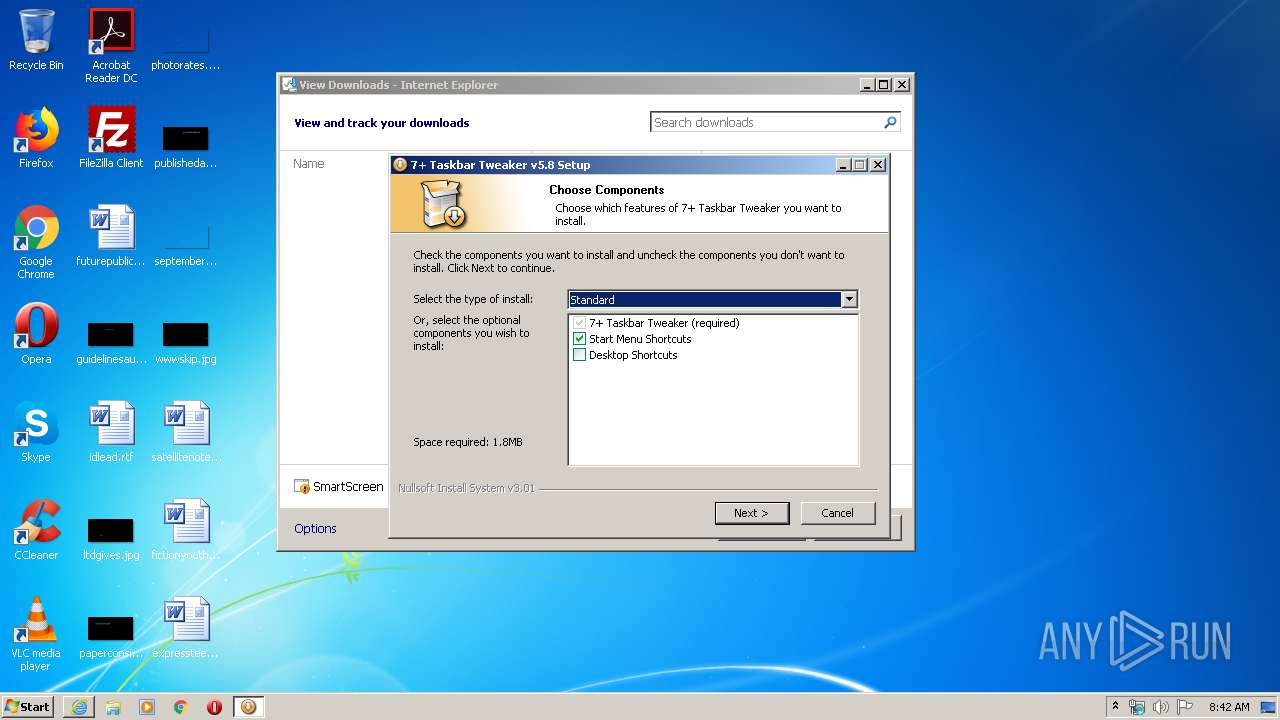Enable the Desktop Shortcuts component
This screenshot has width=1280, height=720.
[x=579, y=355]
